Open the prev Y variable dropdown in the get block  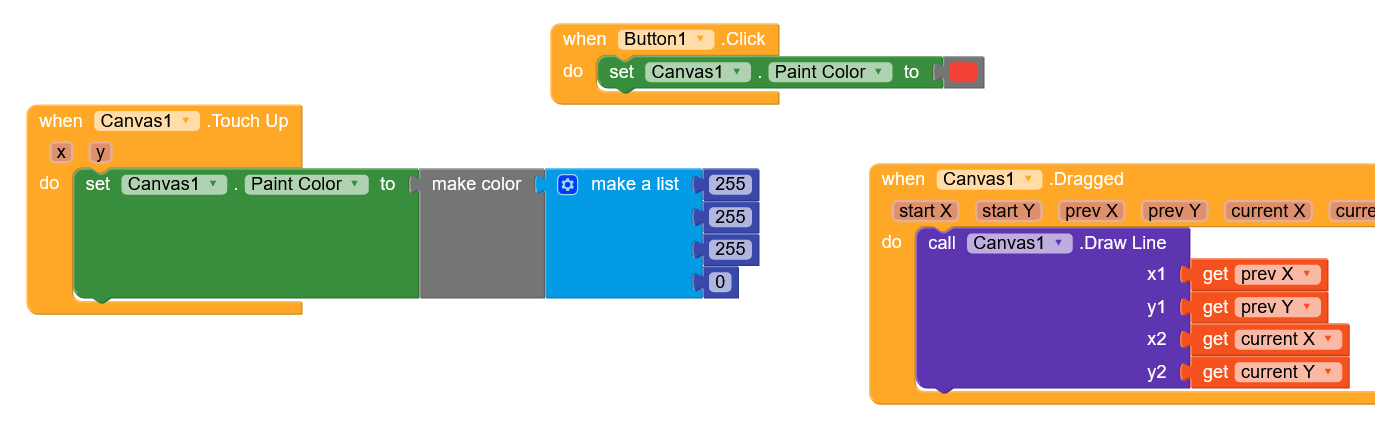pyautogui.click(x=1278, y=307)
